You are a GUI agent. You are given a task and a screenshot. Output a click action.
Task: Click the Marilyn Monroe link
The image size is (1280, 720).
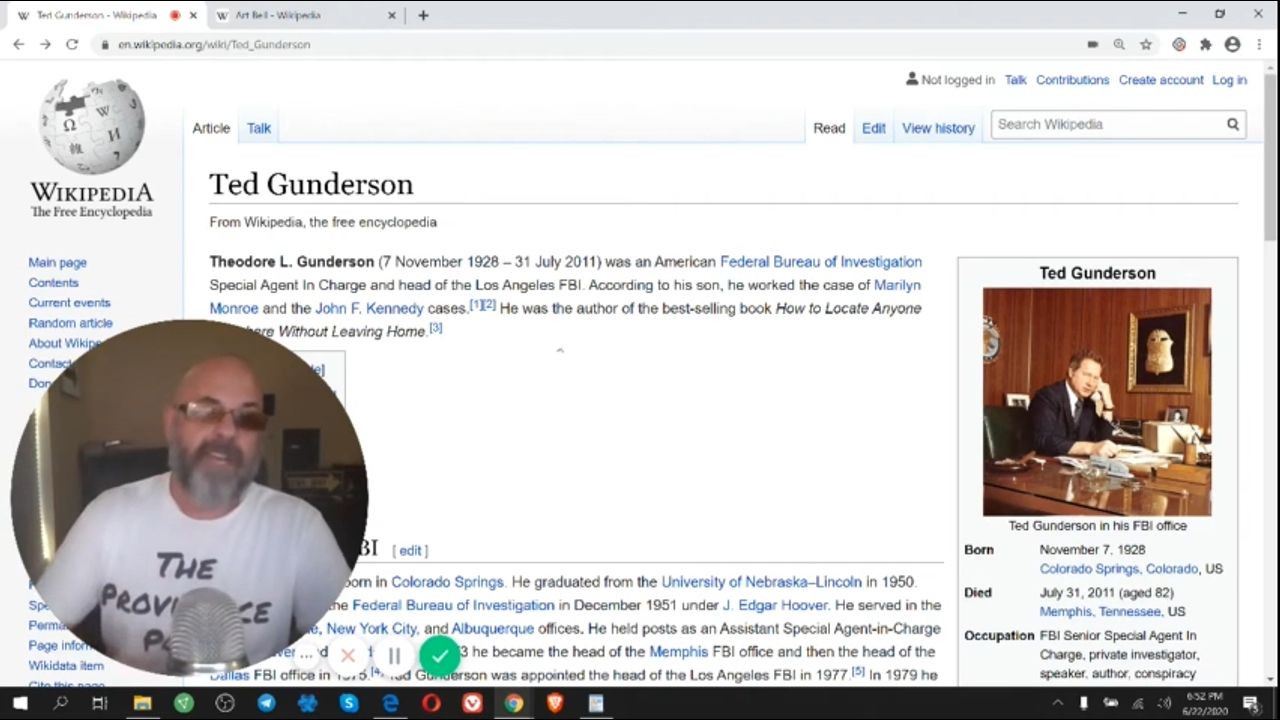[897, 285]
